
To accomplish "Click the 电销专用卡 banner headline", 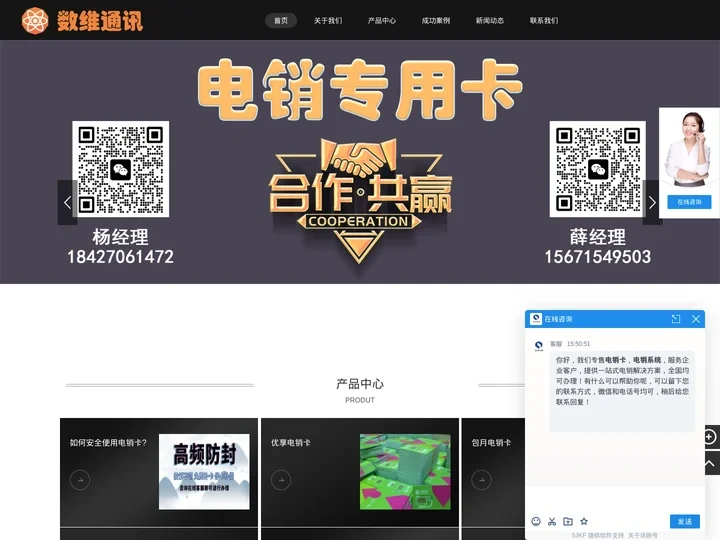I will coord(360,90).
